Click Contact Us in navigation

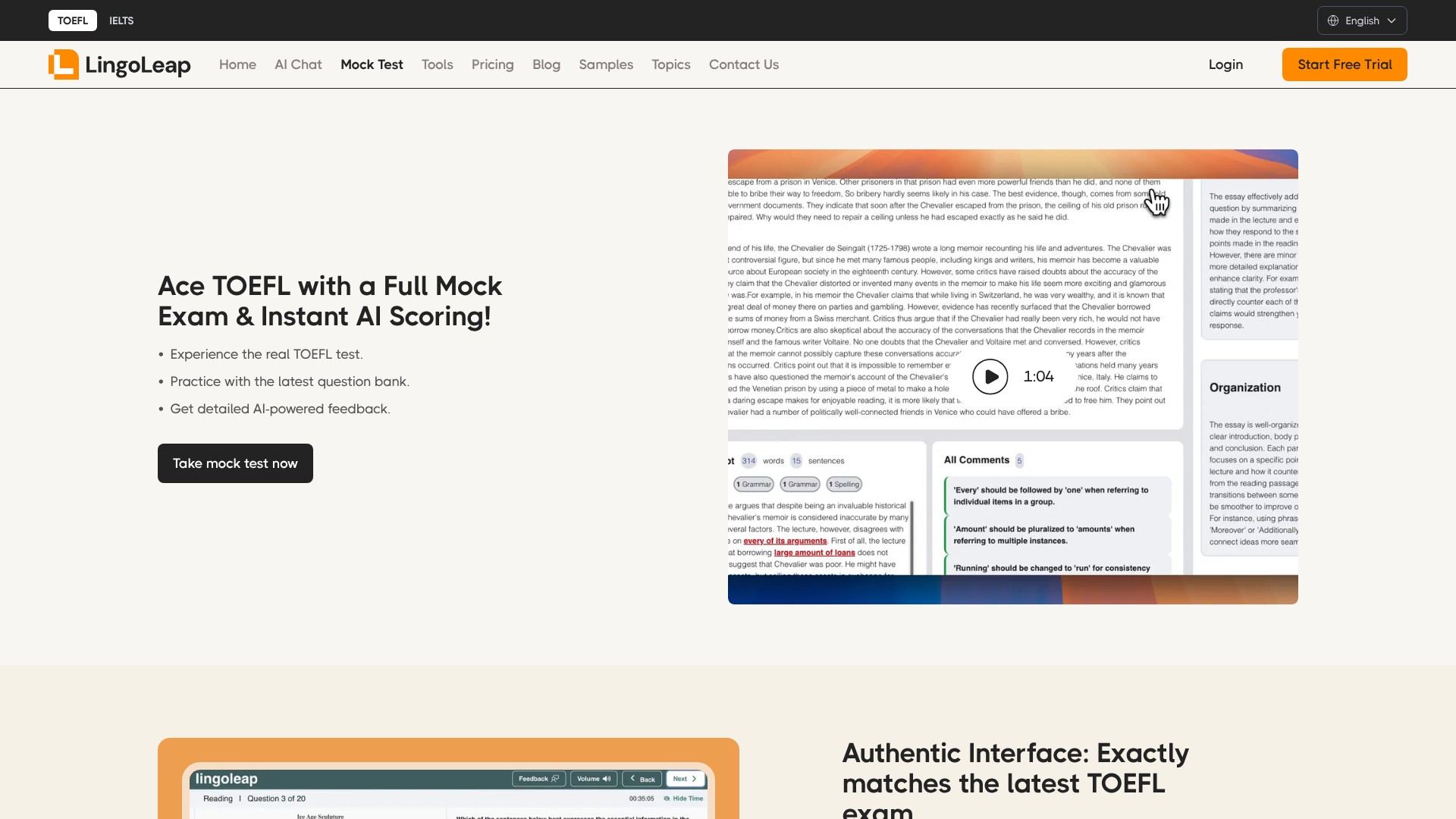coord(743,64)
